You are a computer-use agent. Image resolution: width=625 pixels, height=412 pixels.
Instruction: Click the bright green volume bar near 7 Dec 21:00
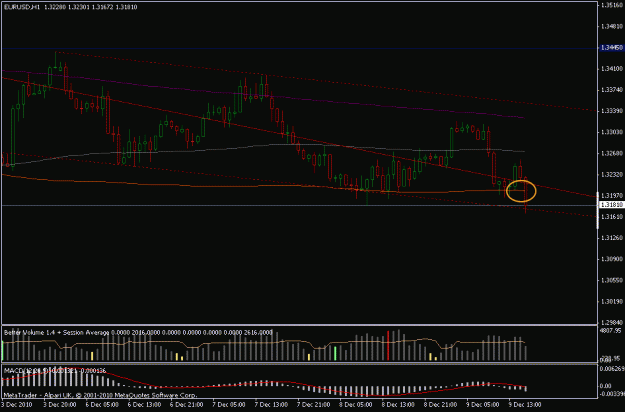[x=335, y=354]
